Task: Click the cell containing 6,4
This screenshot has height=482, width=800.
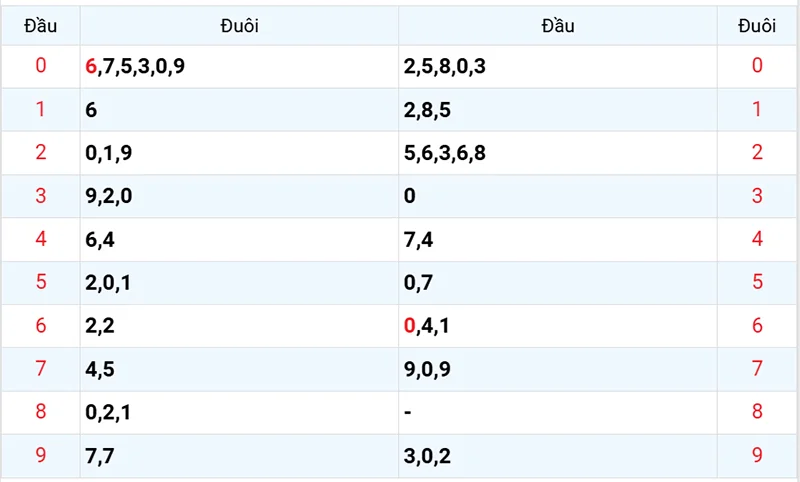Action: (x=101, y=239)
